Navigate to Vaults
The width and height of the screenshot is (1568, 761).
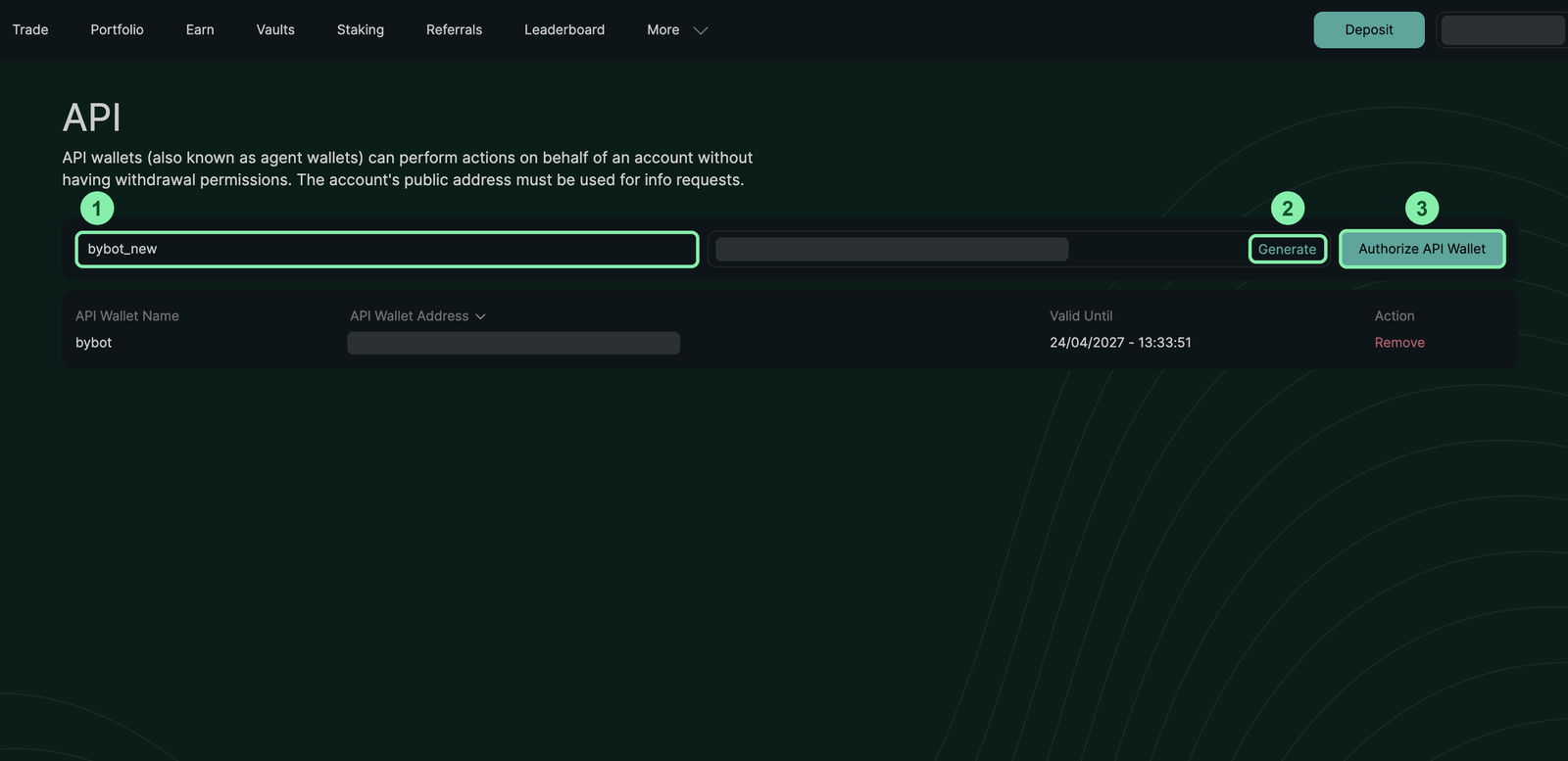coord(275,29)
